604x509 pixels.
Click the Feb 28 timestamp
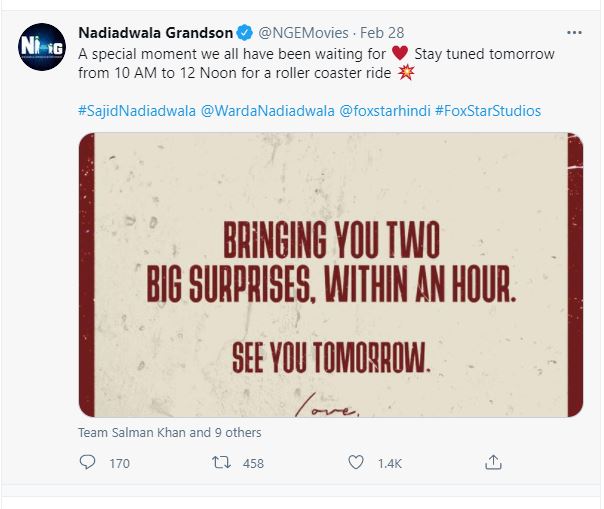pyautogui.click(x=382, y=33)
